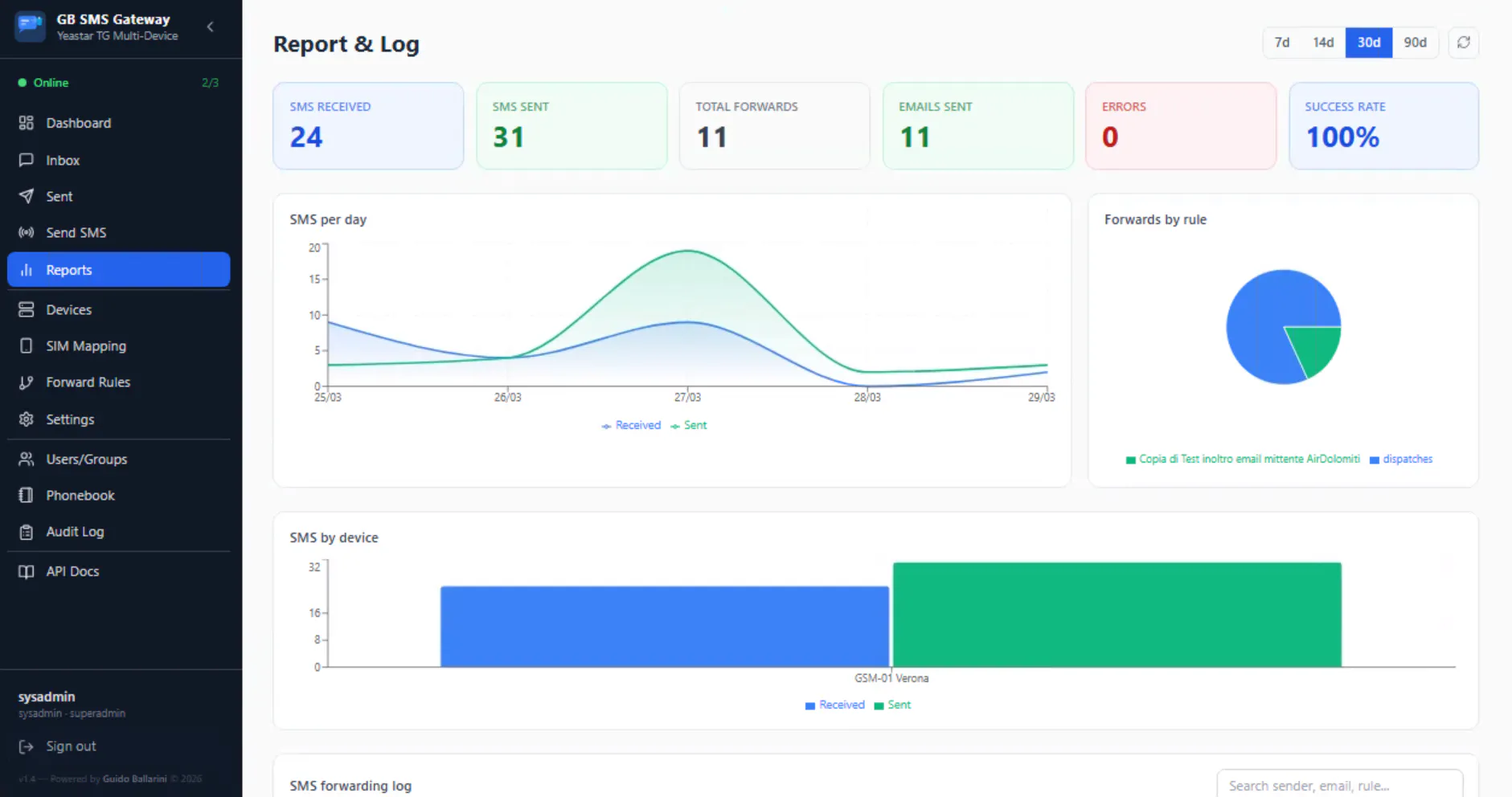Screen dimensions: 1512x797
Task: Open the Send SMS menu label
Action: [76, 232]
